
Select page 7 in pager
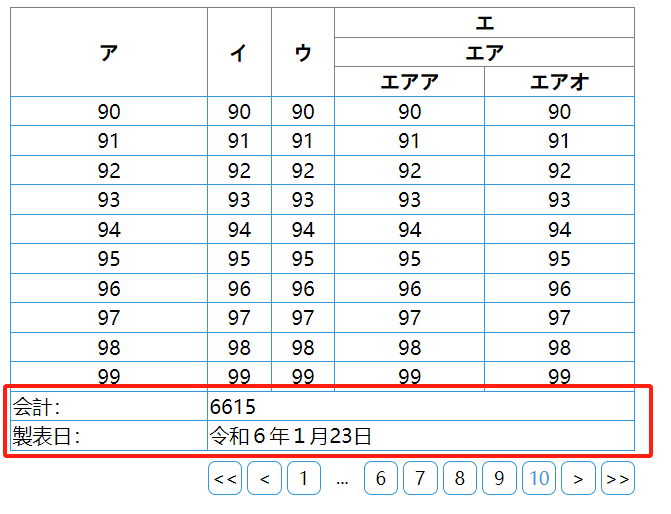pyautogui.click(x=420, y=478)
